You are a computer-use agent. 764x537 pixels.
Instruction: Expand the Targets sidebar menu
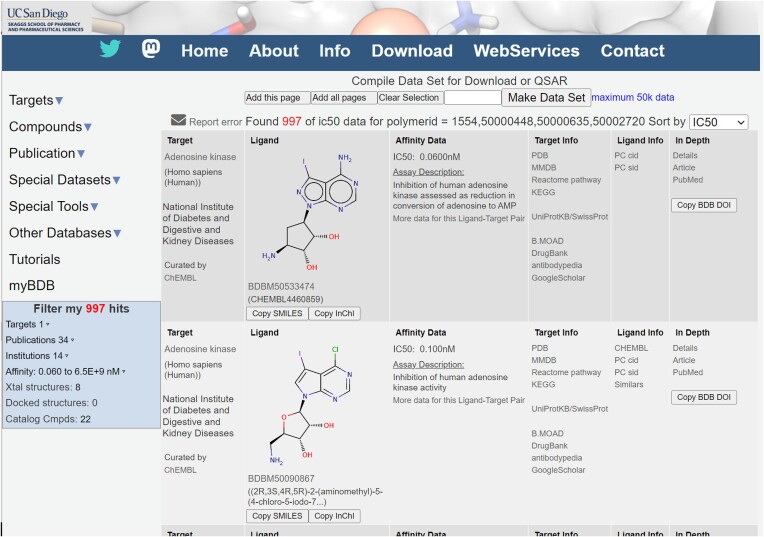(x=36, y=100)
